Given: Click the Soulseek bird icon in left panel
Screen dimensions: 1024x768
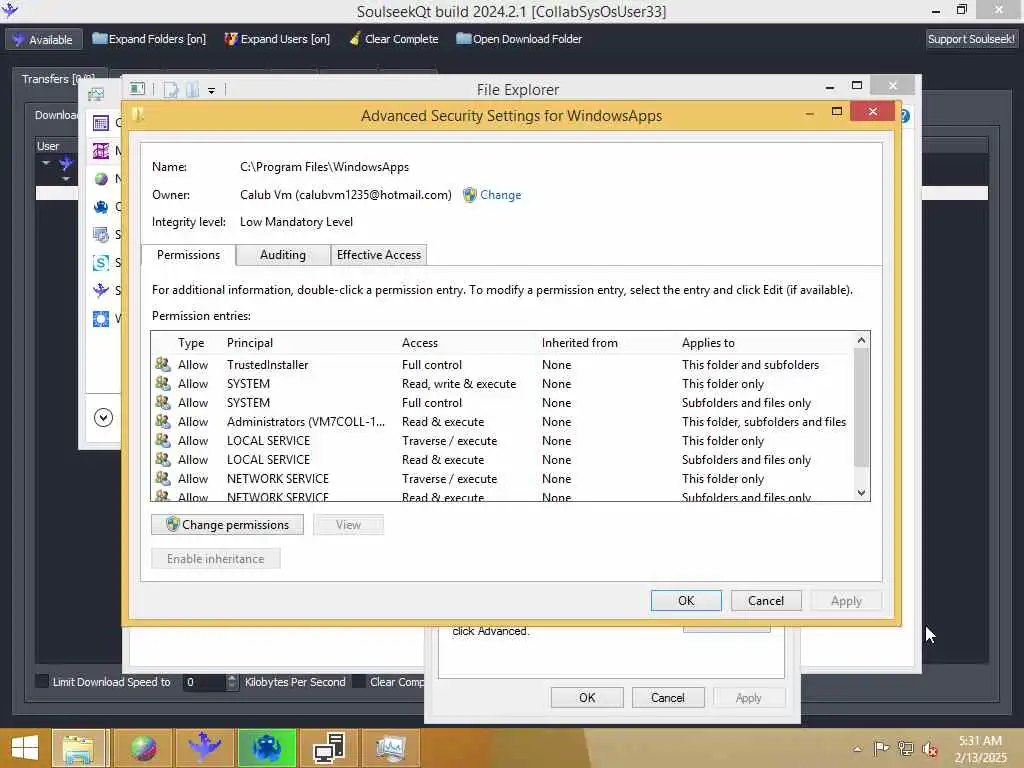Looking at the screenshot, I should coord(101,290).
